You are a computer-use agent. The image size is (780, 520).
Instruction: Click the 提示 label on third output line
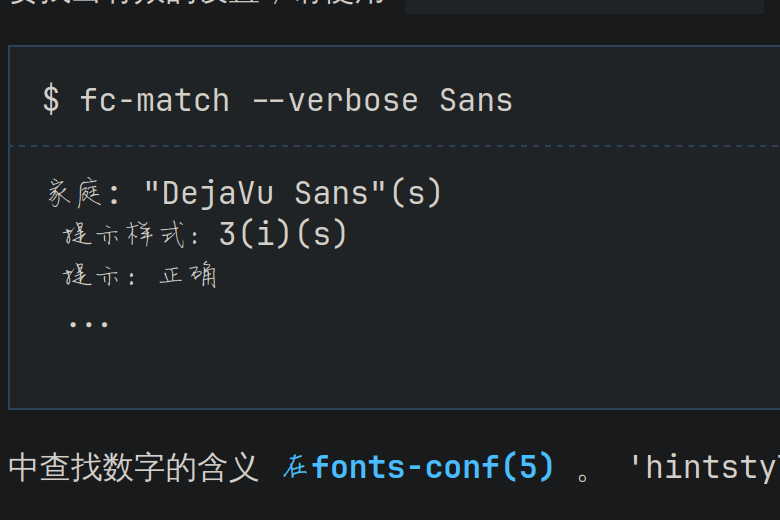click(x=92, y=275)
